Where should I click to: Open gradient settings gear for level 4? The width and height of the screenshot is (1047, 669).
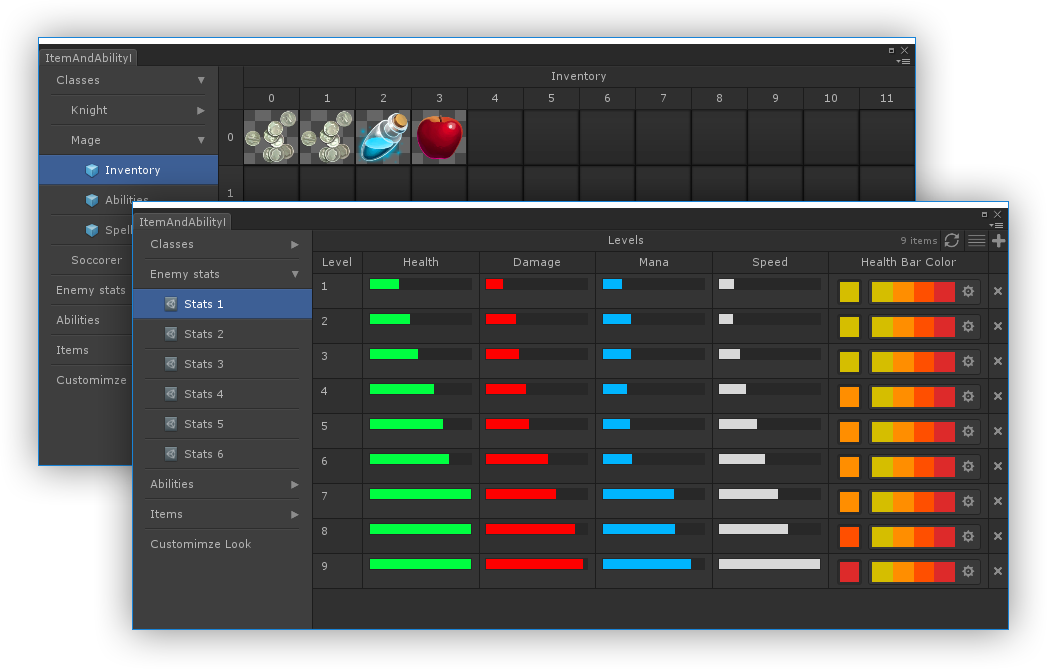point(968,396)
